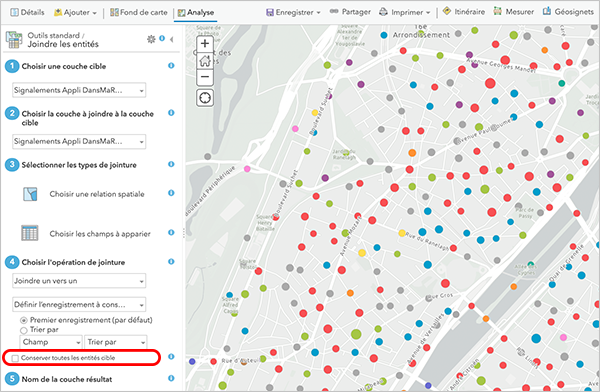Select Premier enregistrement radio button
The height and width of the screenshot is (392, 600).
24,320
